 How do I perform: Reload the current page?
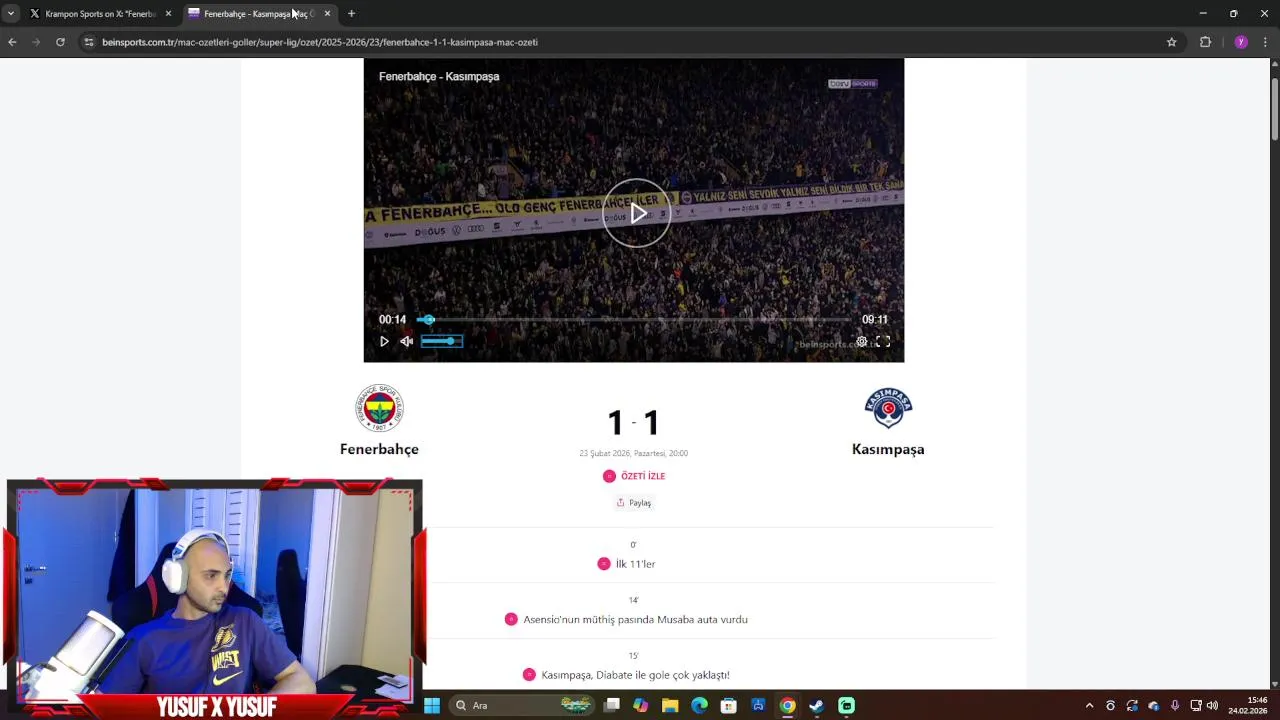pyautogui.click(x=60, y=42)
